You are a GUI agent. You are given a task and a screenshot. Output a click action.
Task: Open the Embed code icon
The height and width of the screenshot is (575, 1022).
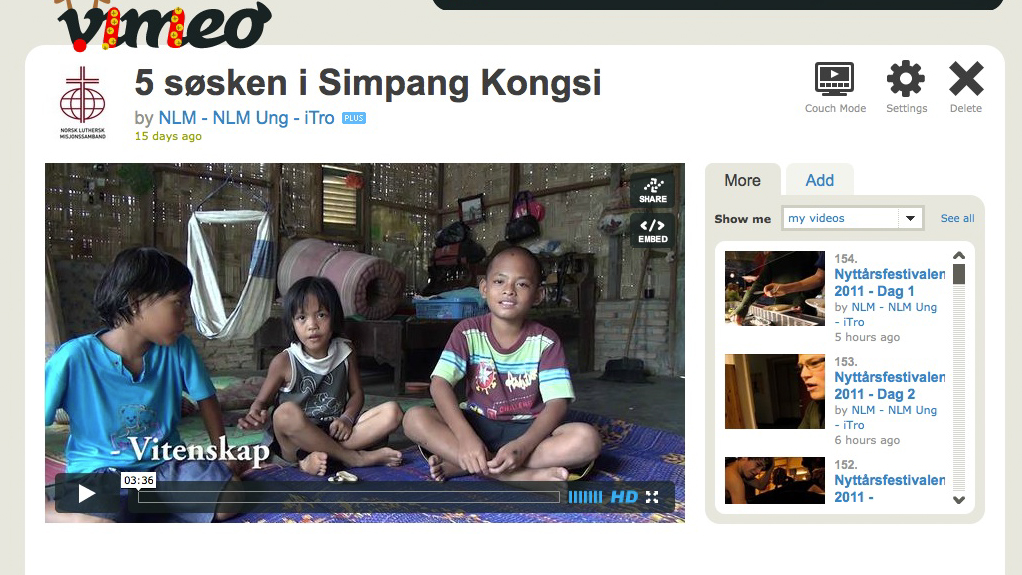[652, 231]
